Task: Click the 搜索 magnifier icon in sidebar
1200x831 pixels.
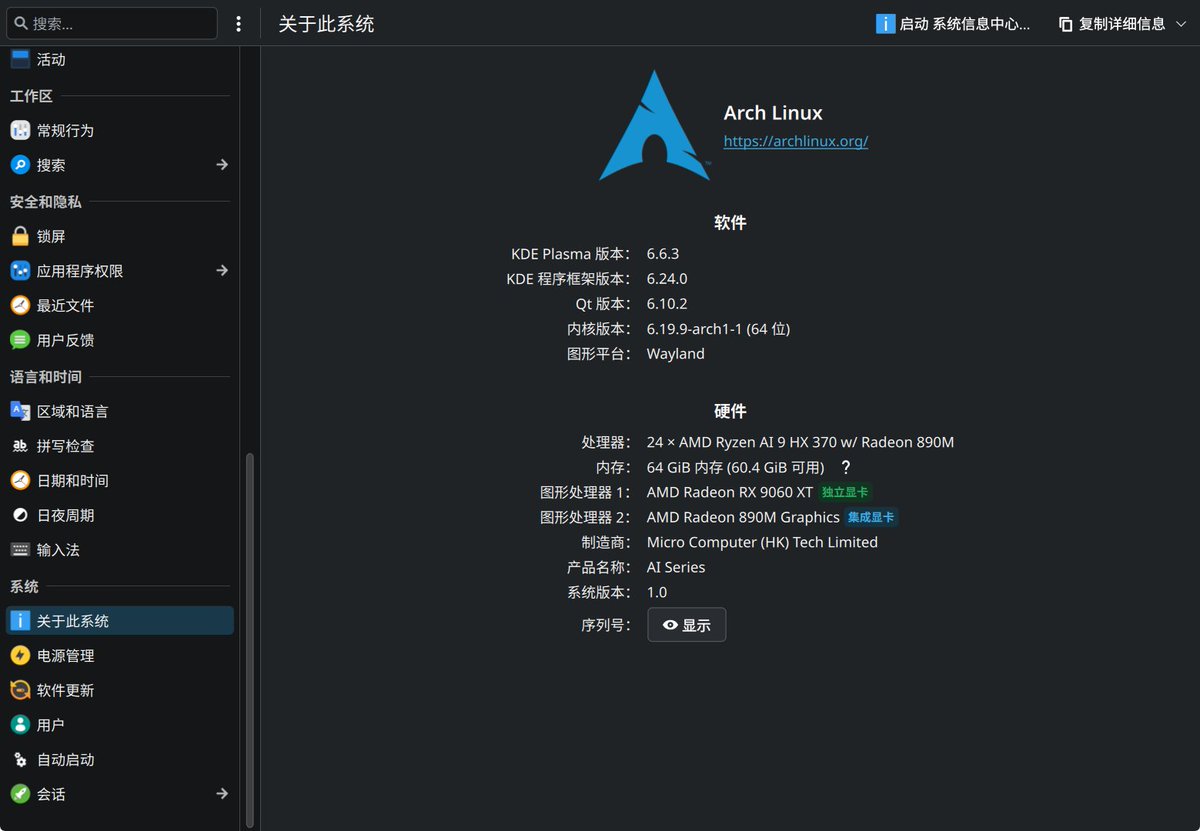Action: 20,165
